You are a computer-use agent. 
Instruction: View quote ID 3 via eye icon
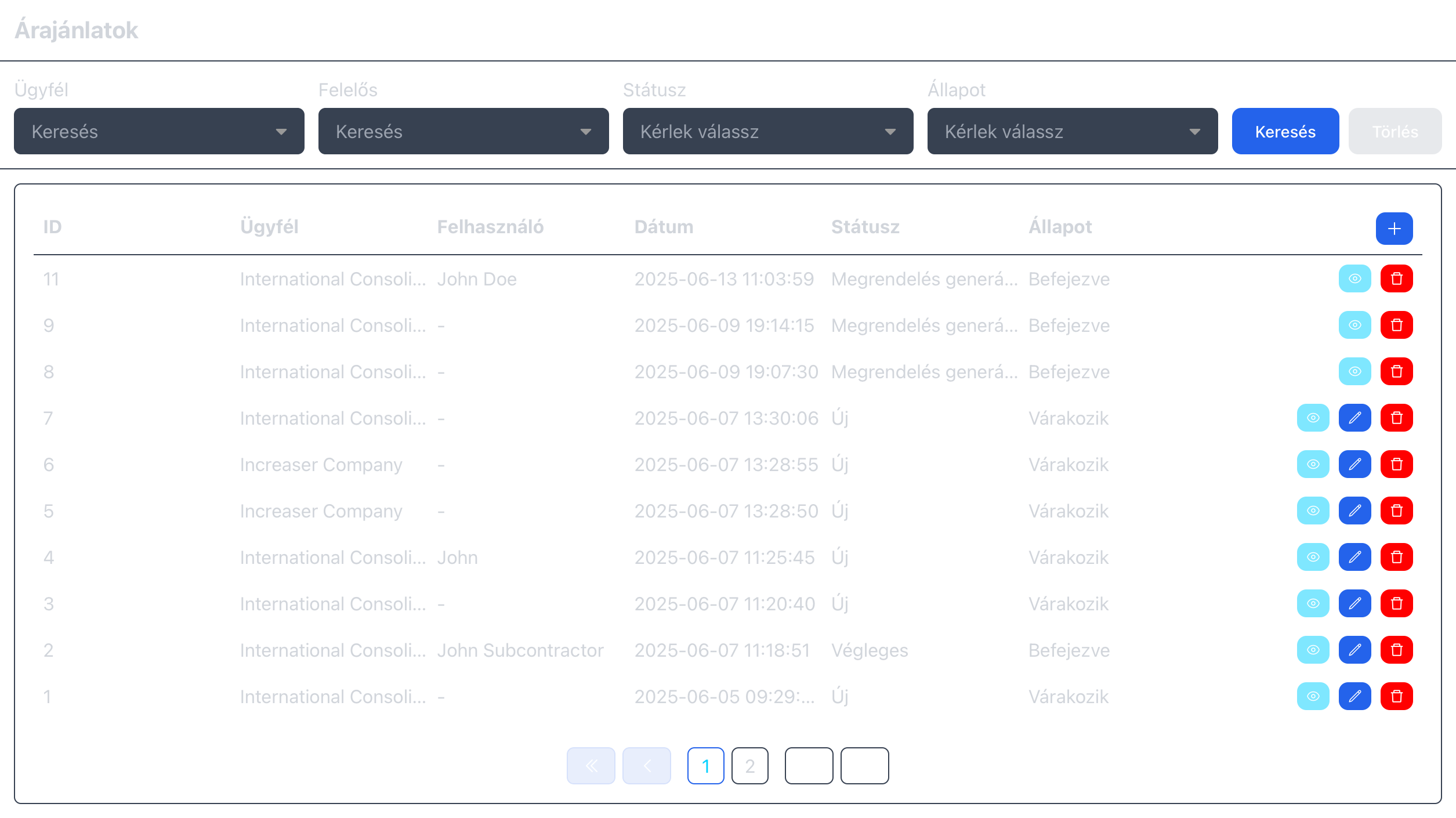point(1313,604)
